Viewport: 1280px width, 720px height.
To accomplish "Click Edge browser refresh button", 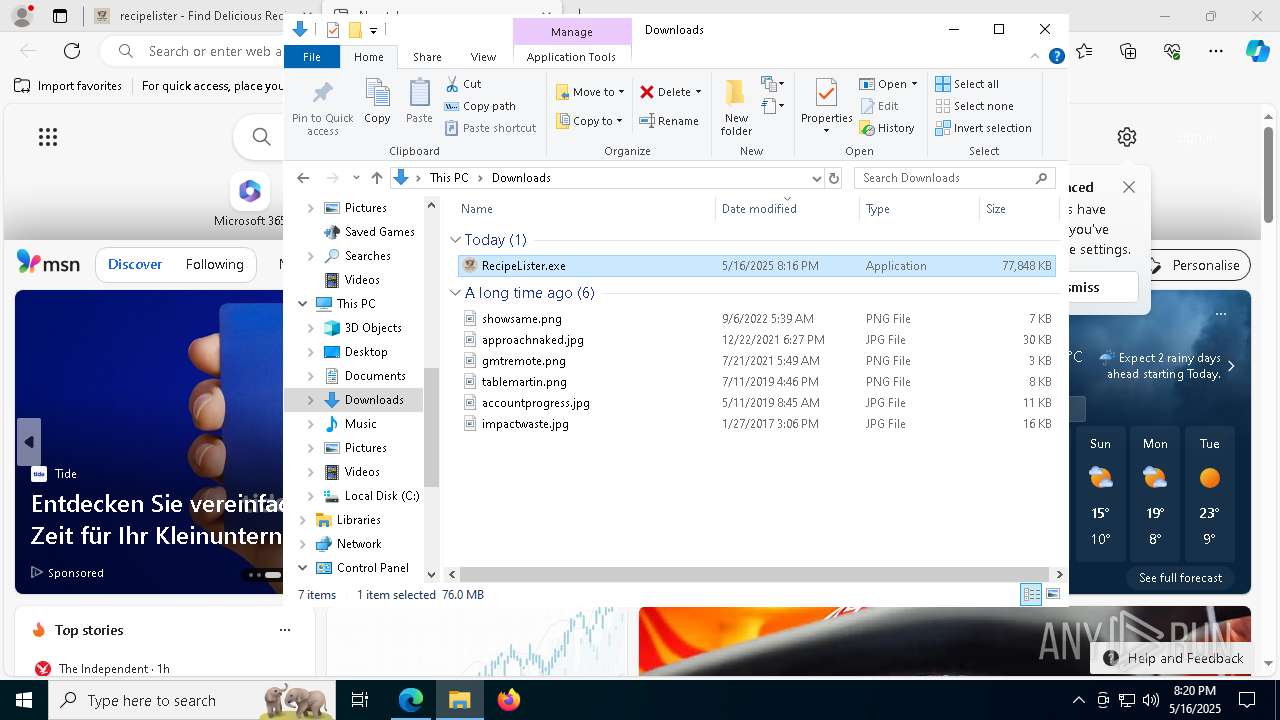I will [72, 51].
